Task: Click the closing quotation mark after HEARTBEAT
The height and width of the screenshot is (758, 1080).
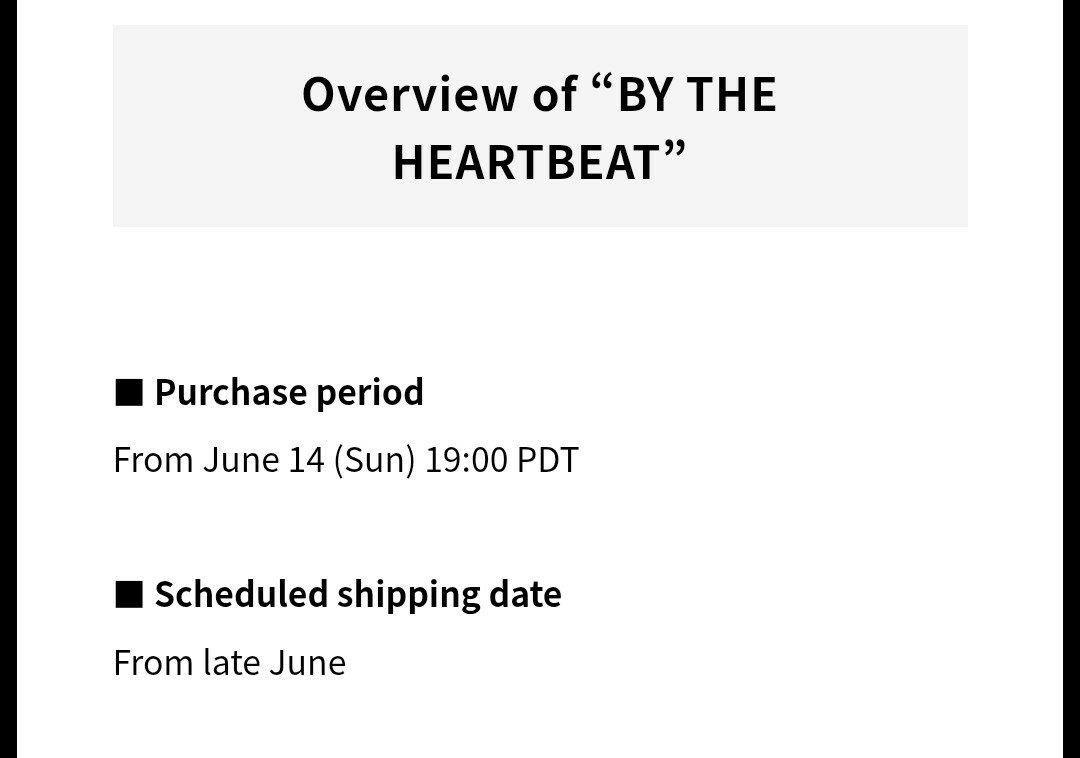Action: [x=676, y=151]
